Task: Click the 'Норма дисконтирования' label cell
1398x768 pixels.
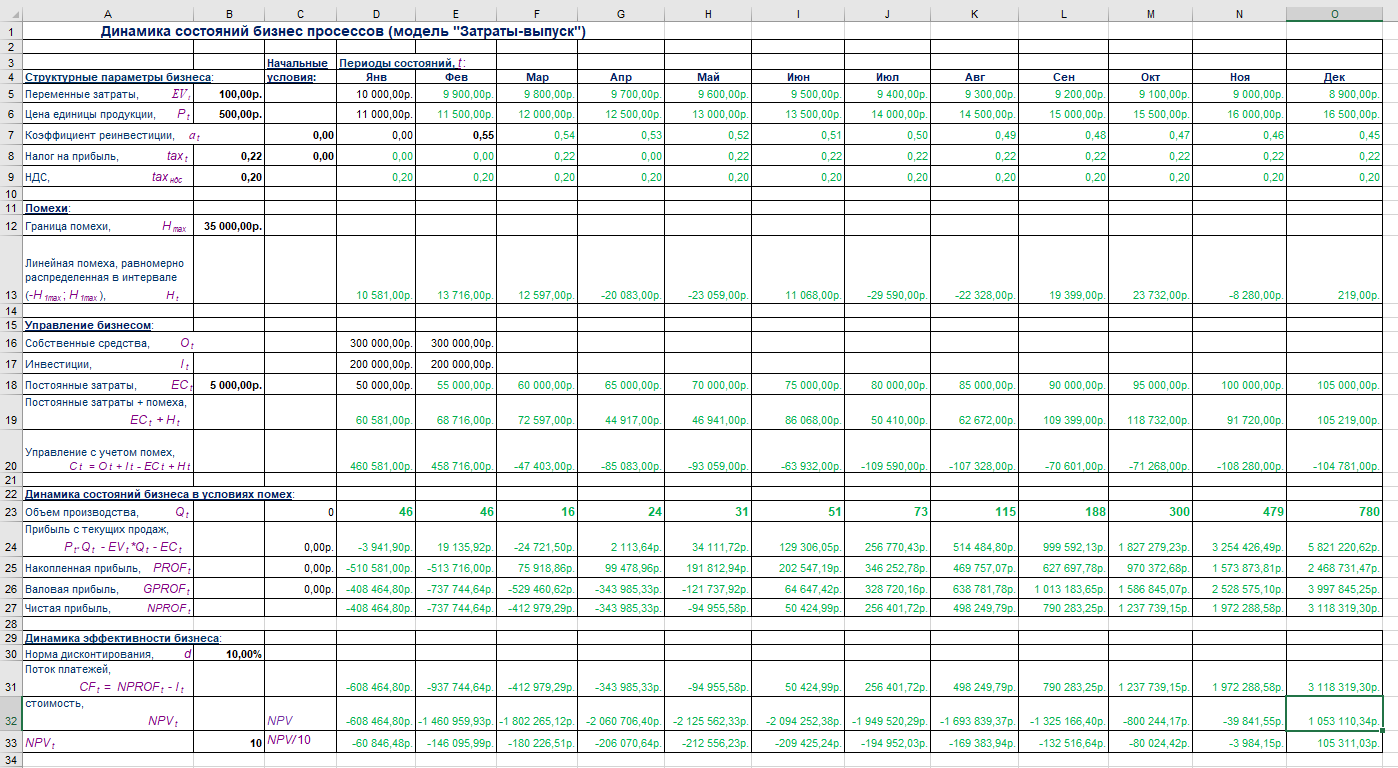Action: point(106,654)
